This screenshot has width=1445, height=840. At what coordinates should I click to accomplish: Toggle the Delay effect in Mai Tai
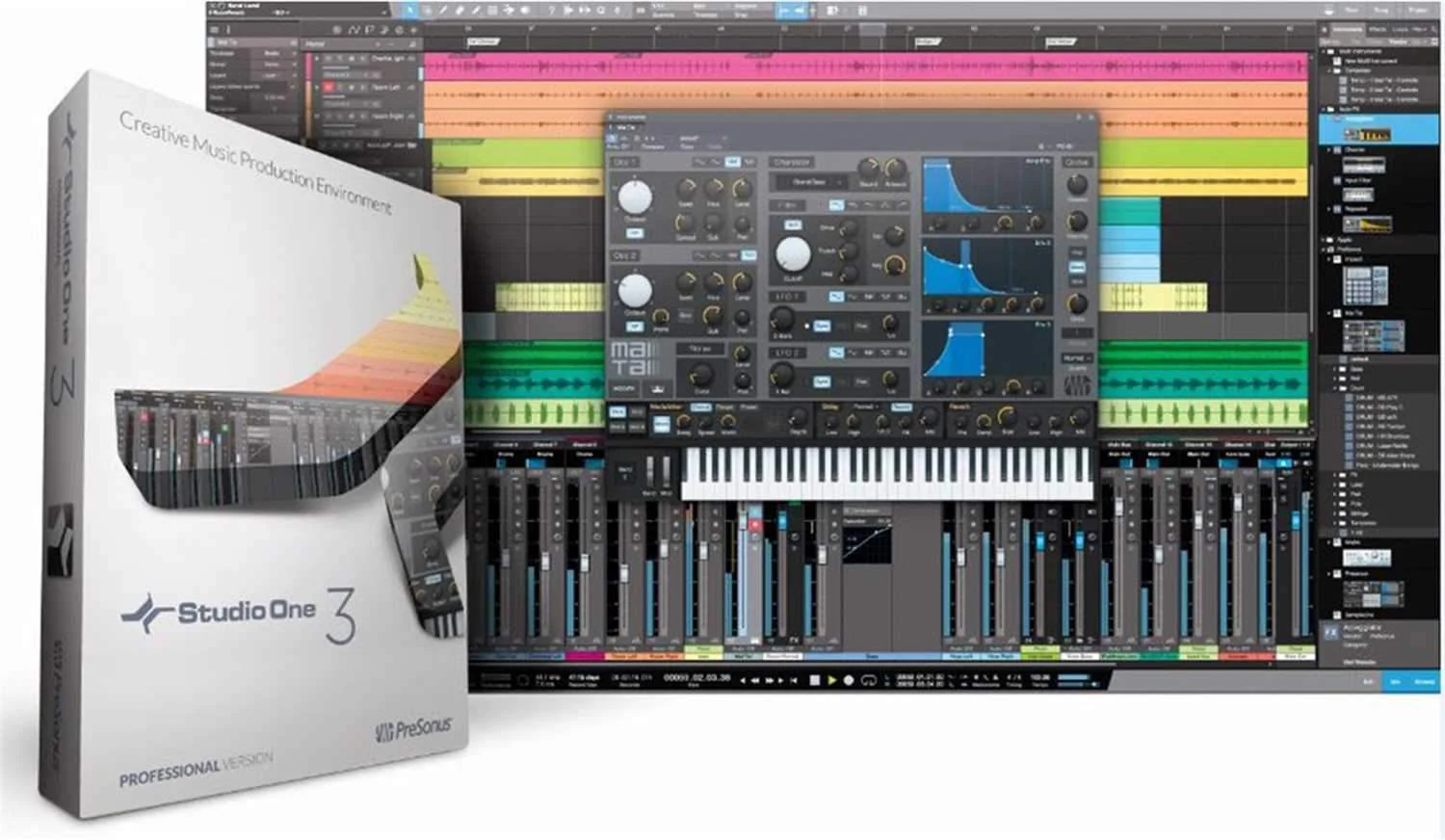831,407
